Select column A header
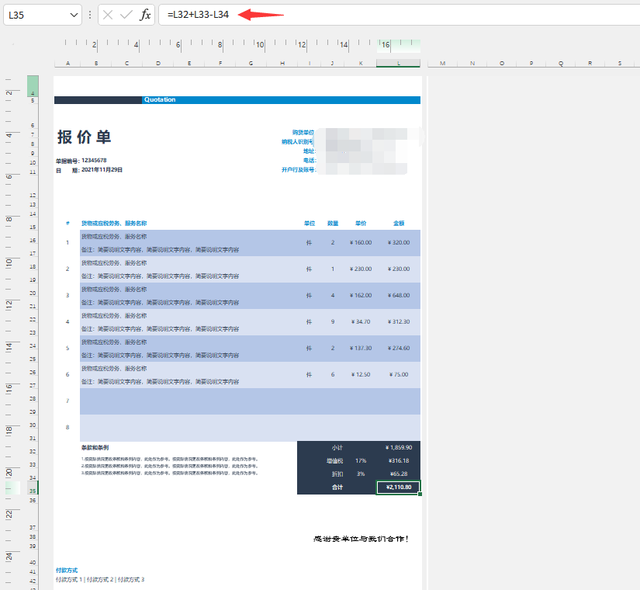640x590 pixels. (68, 63)
